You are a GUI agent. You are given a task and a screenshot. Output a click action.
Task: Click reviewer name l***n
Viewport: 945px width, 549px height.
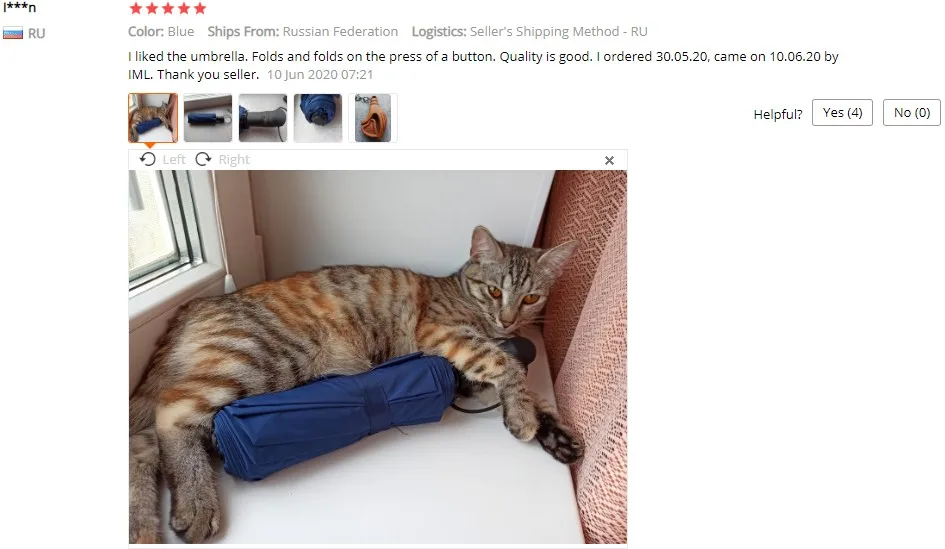click(x=20, y=8)
